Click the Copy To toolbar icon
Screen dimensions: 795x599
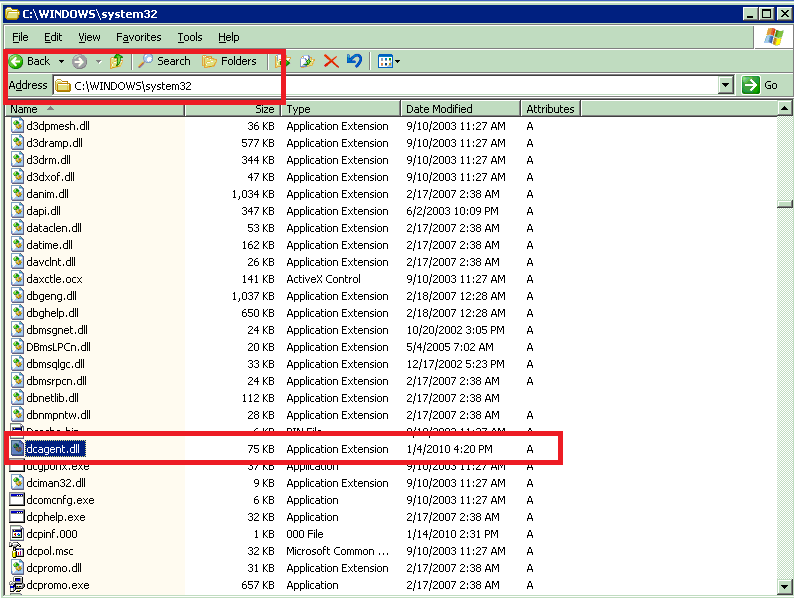pyautogui.click(x=308, y=61)
